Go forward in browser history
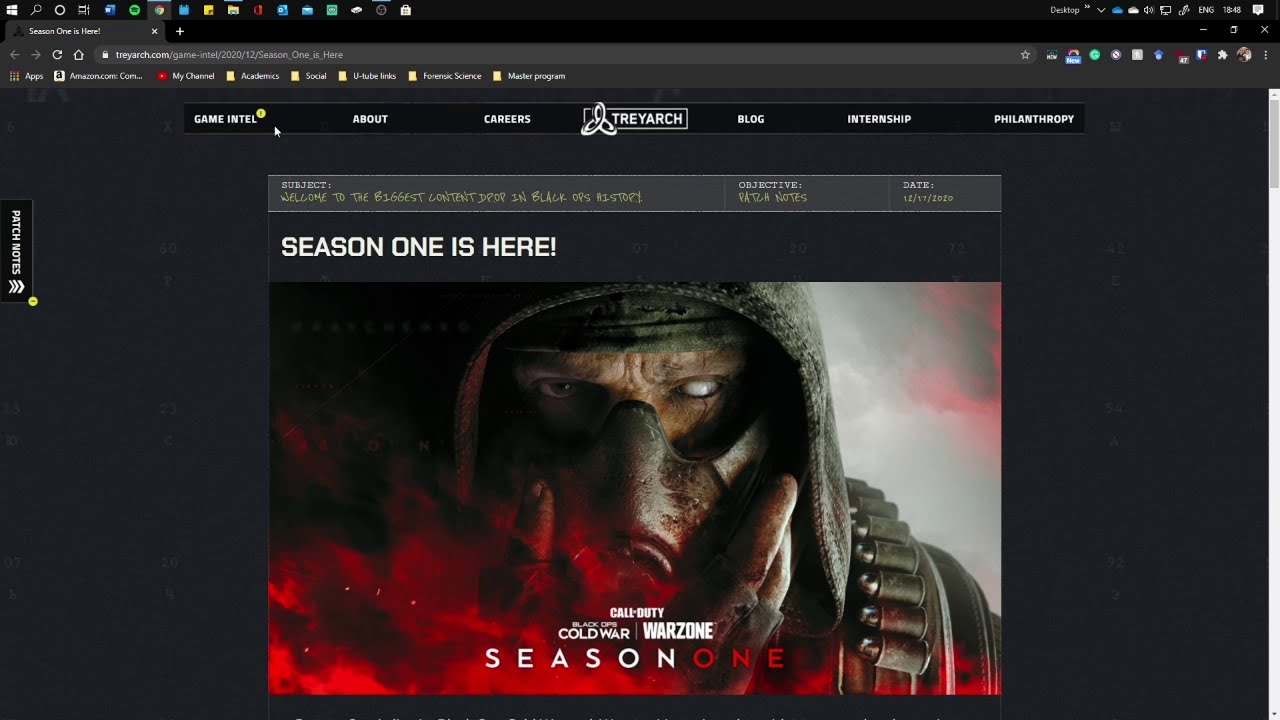Screen dimensions: 1280x720 click(36, 55)
